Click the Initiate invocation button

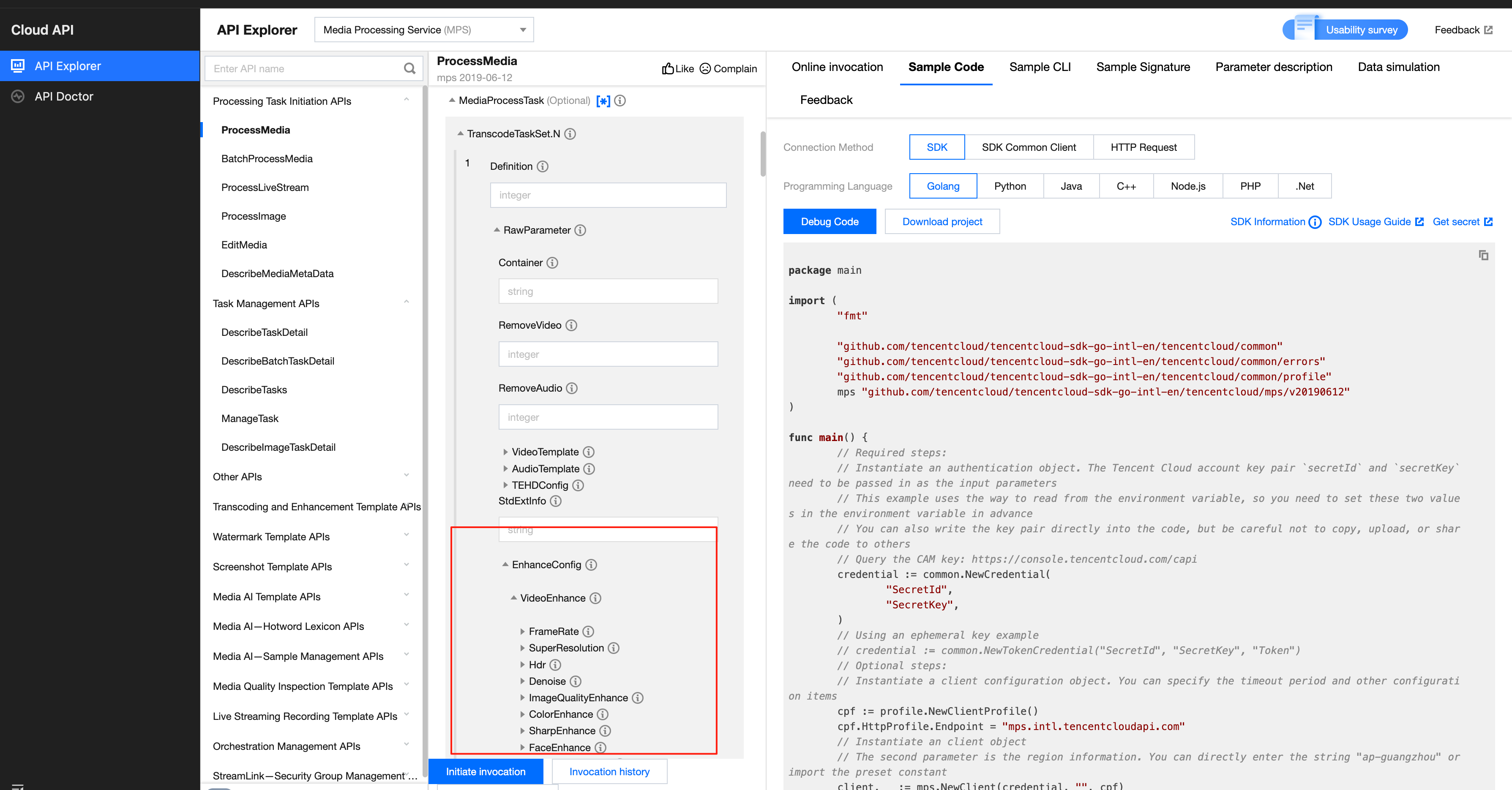point(486,771)
